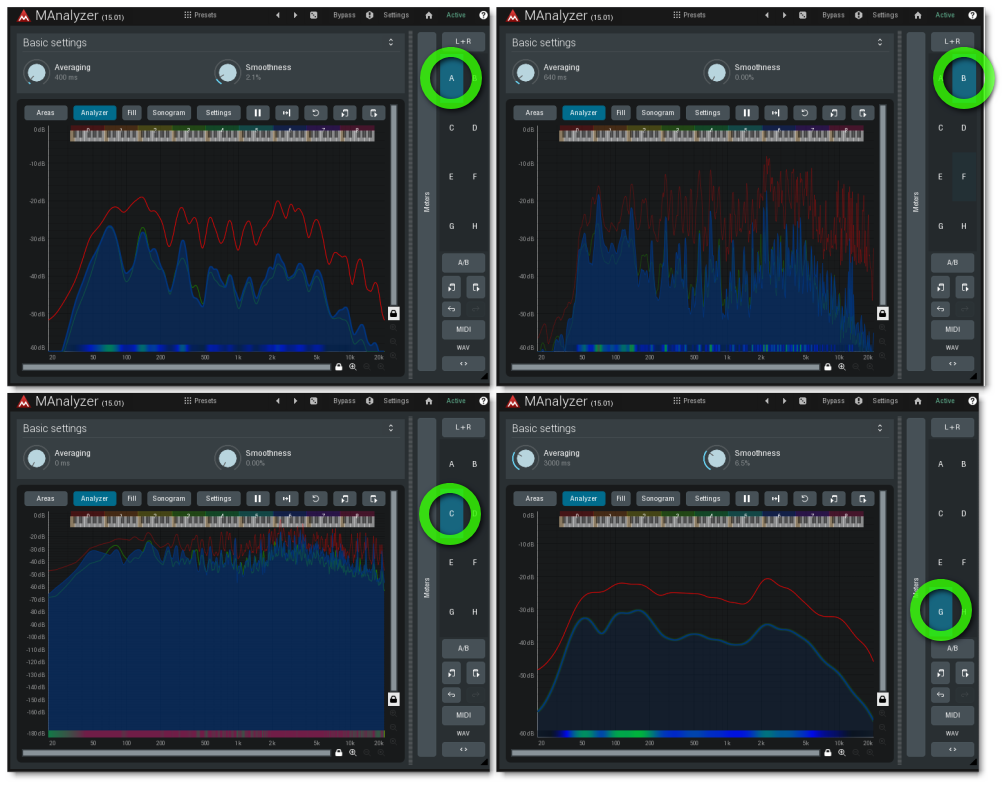
Task: Open Presets menu in top-right window
Action: tap(689, 15)
